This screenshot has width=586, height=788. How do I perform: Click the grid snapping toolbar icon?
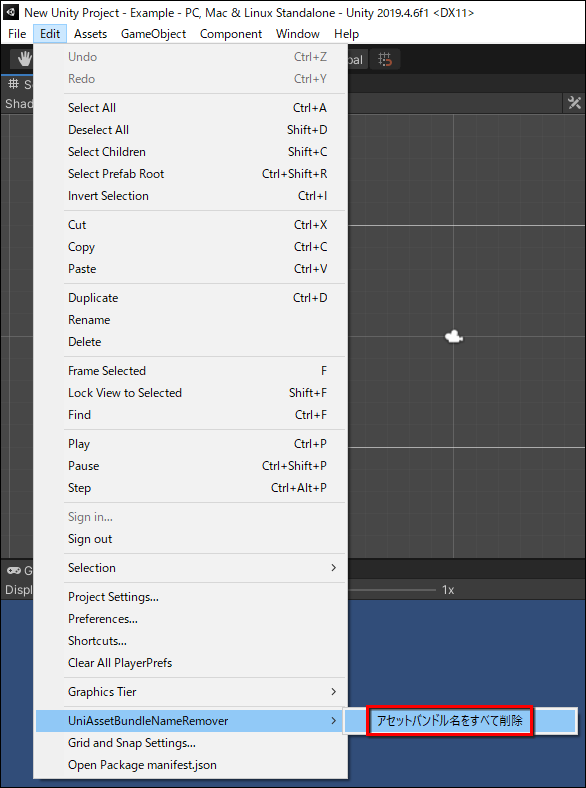click(x=385, y=59)
